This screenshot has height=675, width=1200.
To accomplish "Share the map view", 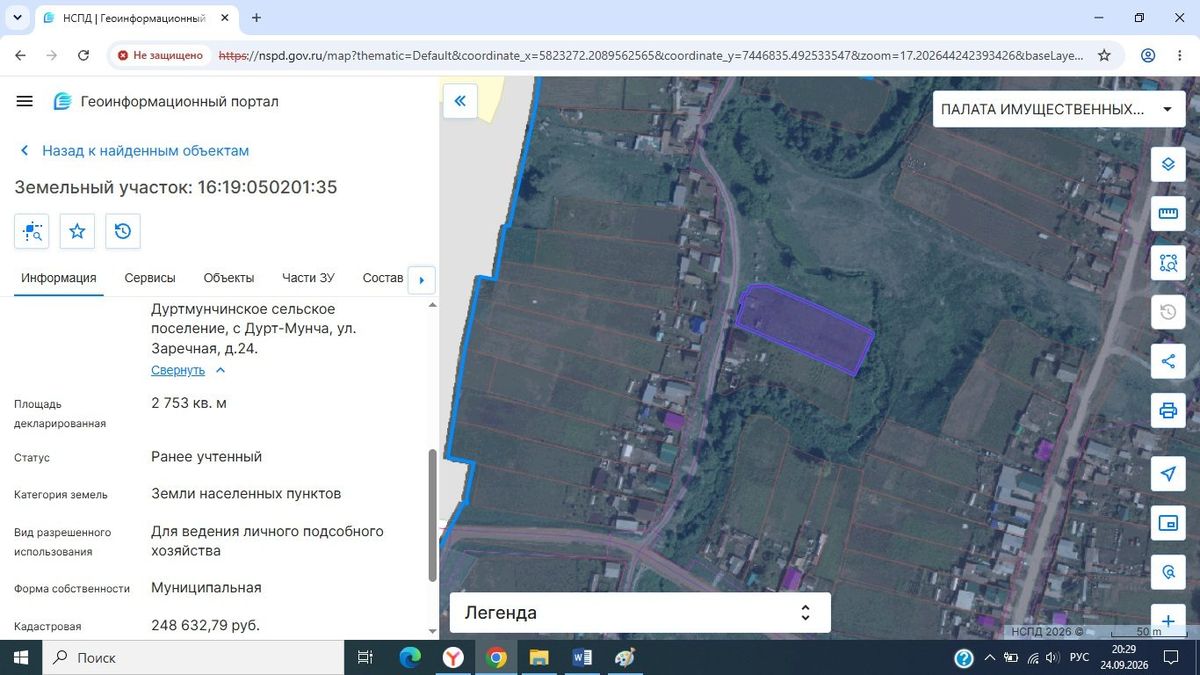I will [1168, 361].
